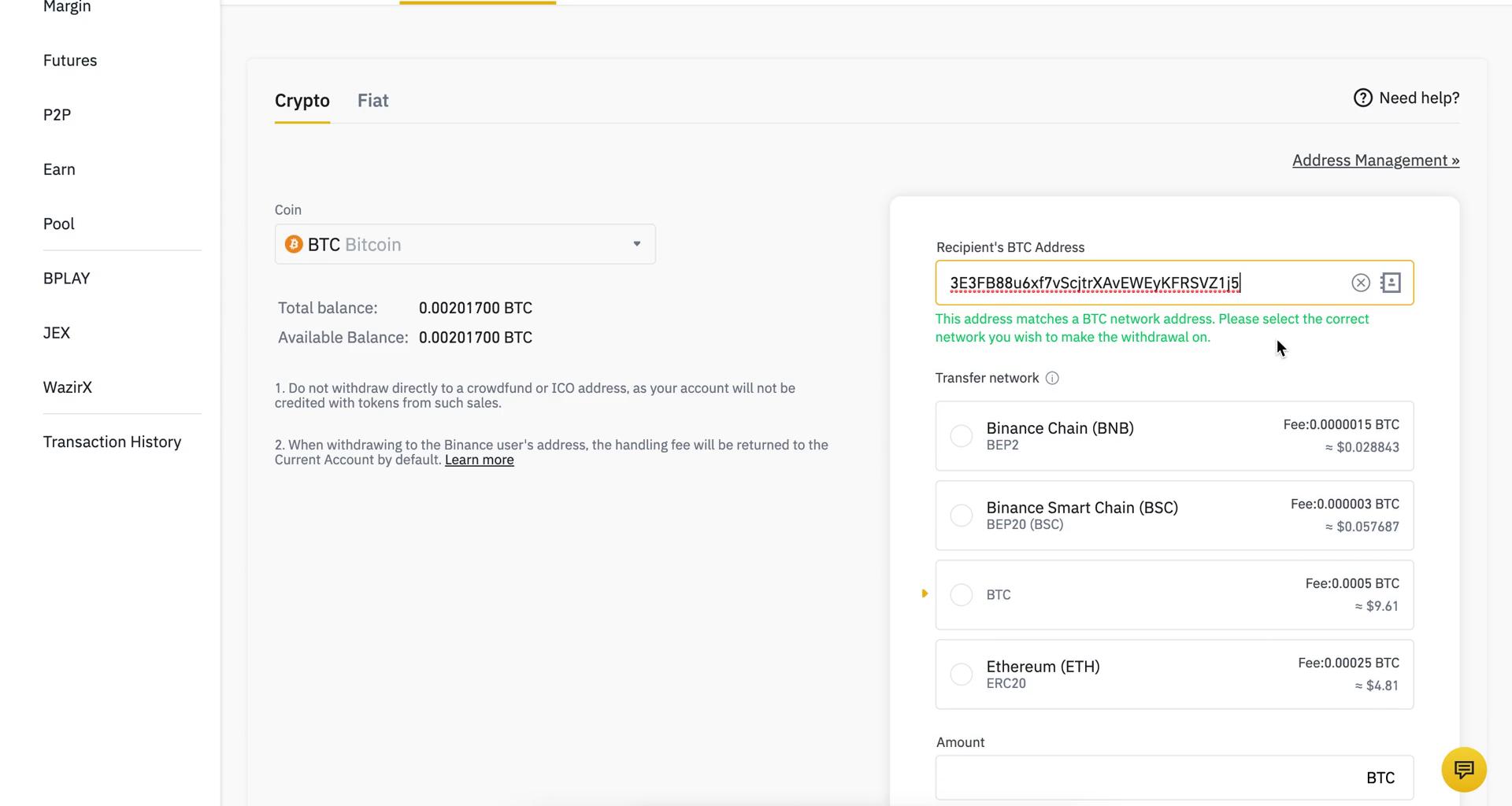Go to P2P in the sidebar
The height and width of the screenshot is (806, 1512).
click(x=57, y=115)
